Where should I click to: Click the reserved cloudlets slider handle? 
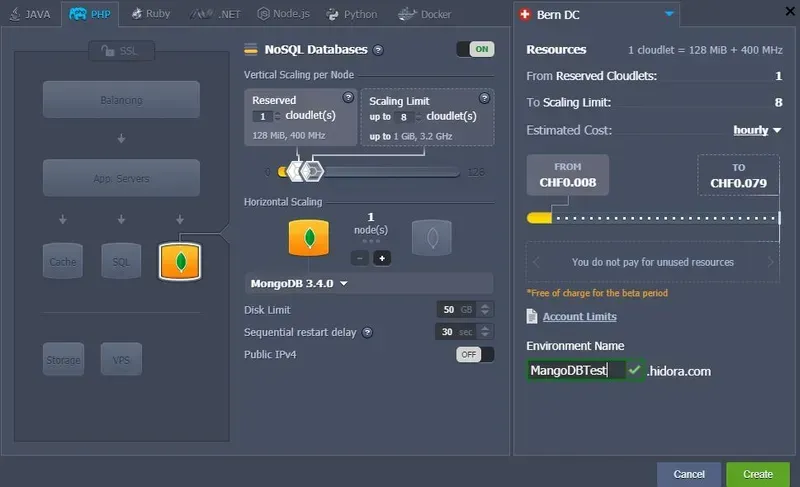point(296,171)
